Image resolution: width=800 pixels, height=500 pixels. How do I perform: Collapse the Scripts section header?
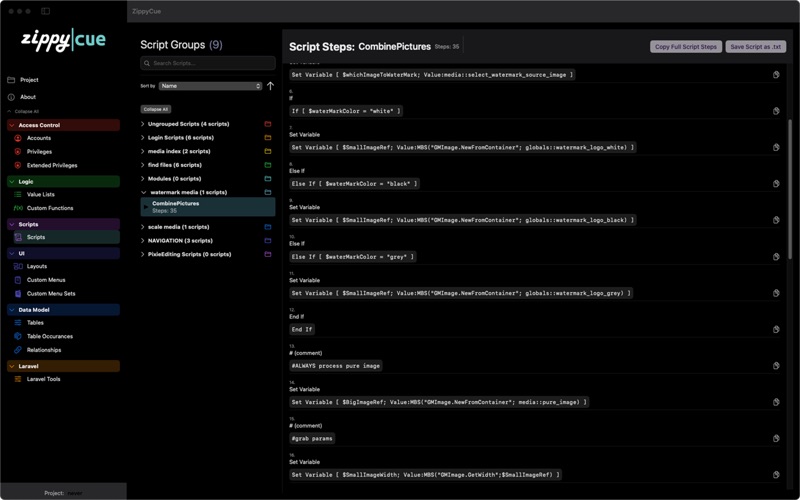(63, 224)
